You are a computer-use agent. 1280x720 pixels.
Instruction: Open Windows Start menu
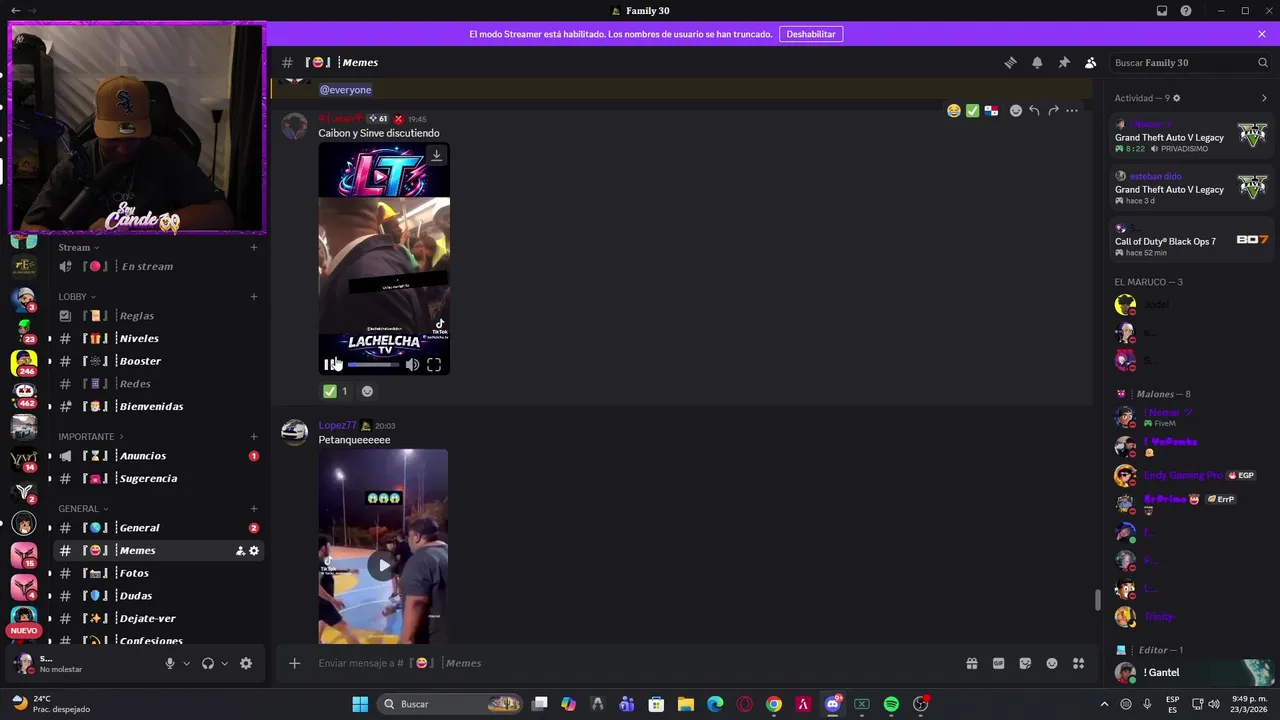360,704
